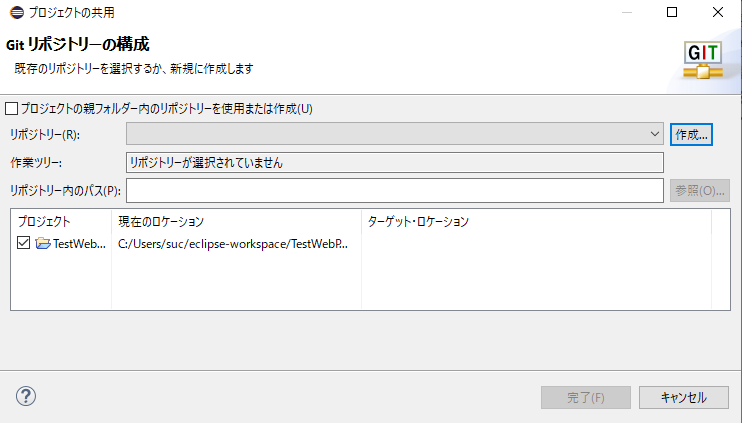Select the TestWeb... project row name
This screenshot has width=742, height=423.
[79, 244]
